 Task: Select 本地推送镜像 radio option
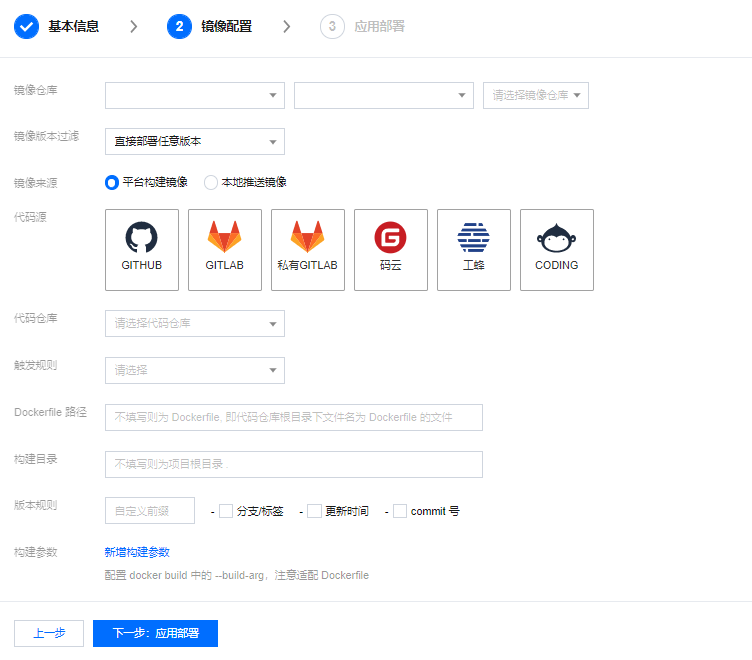(x=211, y=183)
